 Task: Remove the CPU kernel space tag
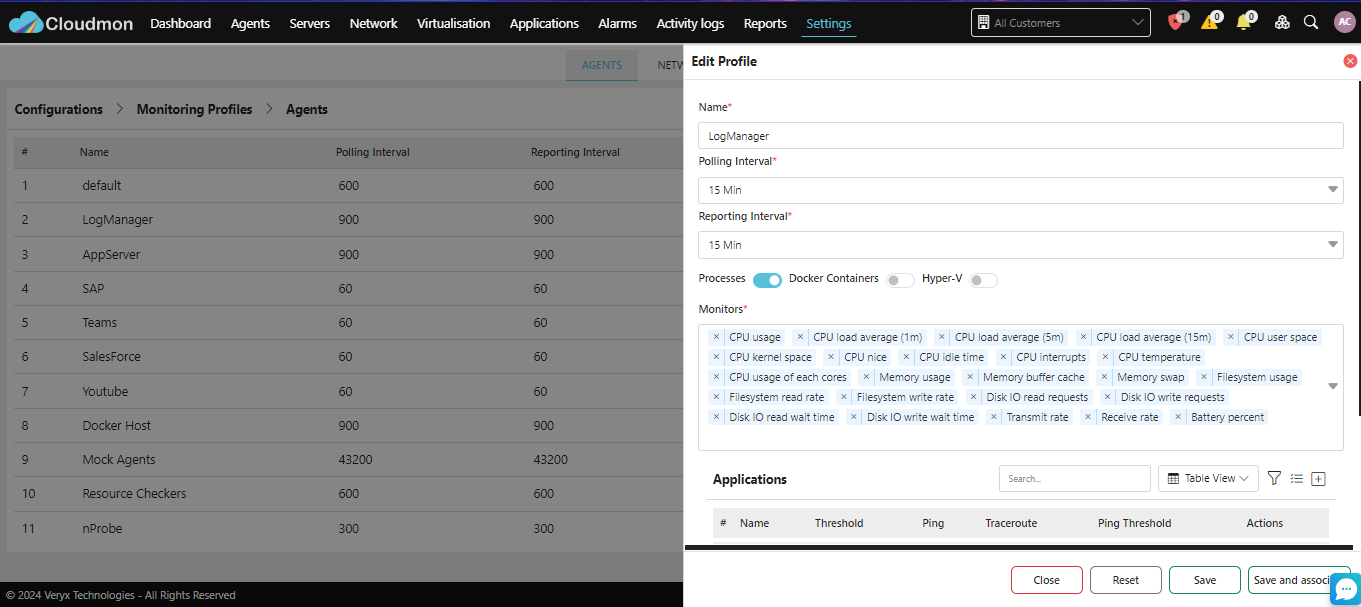tap(716, 357)
